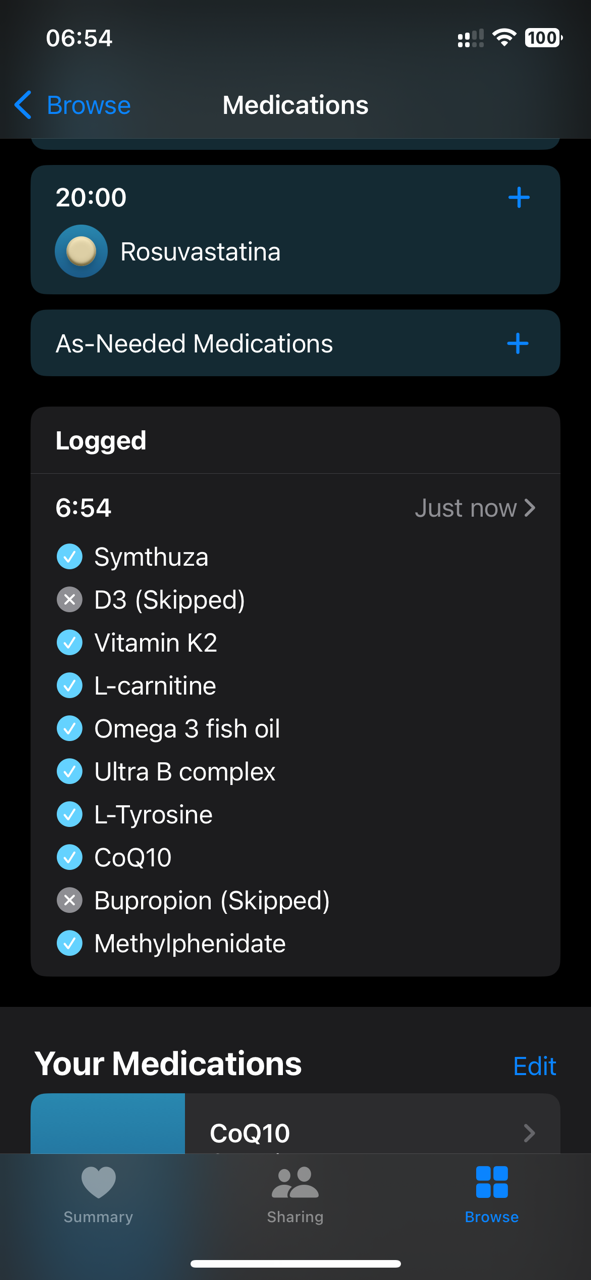This screenshot has height=1280, width=591.
Task: Tap the Summary heart icon
Action: (x=98, y=1183)
